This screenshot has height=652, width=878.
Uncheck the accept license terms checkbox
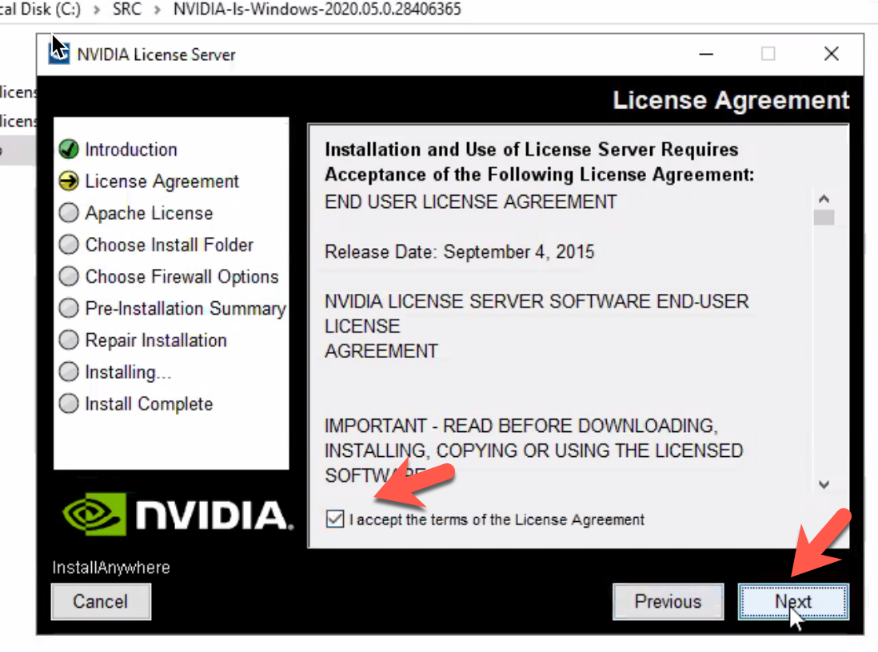click(335, 519)
